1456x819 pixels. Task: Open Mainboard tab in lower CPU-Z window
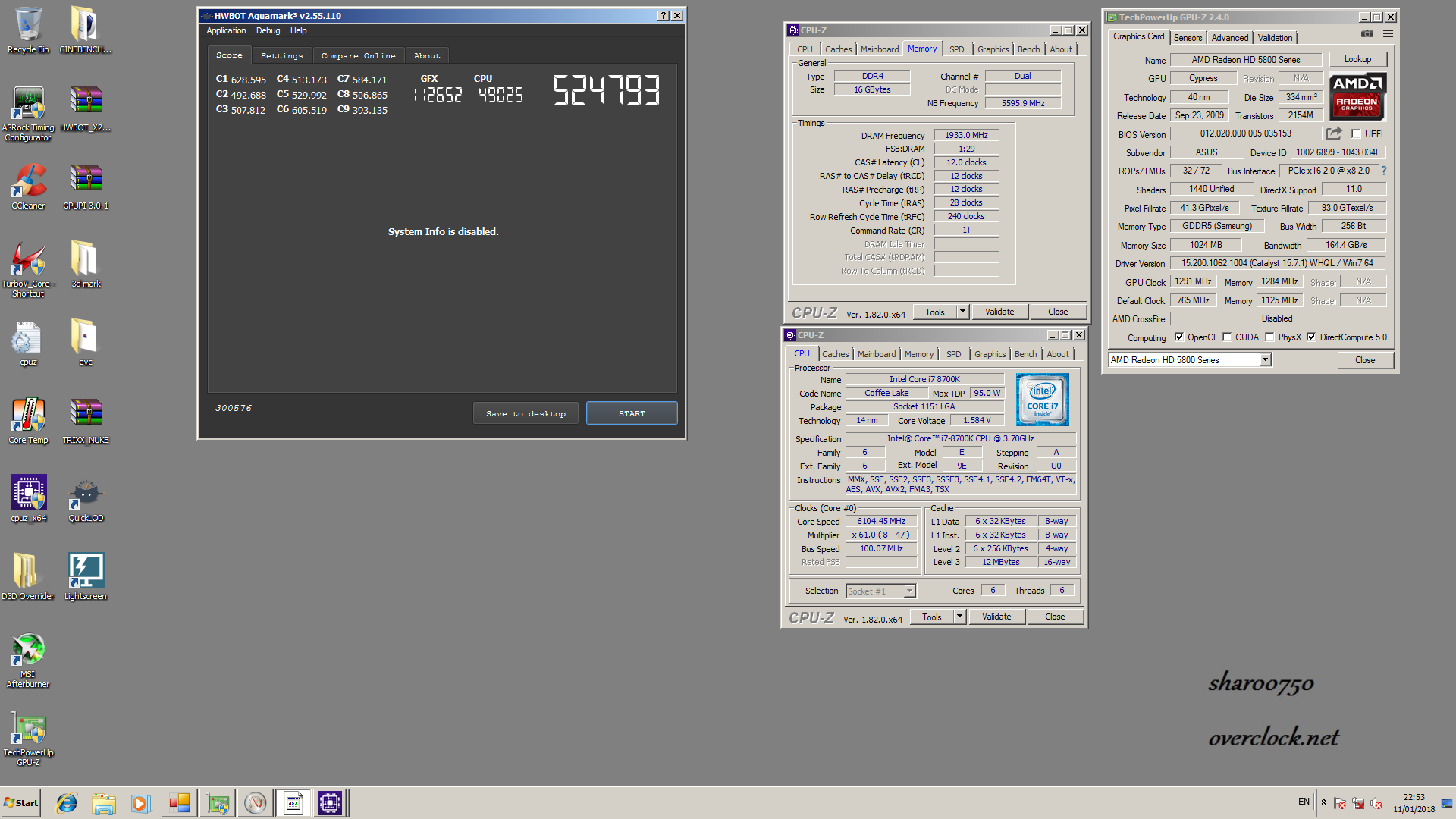(877, 354)
